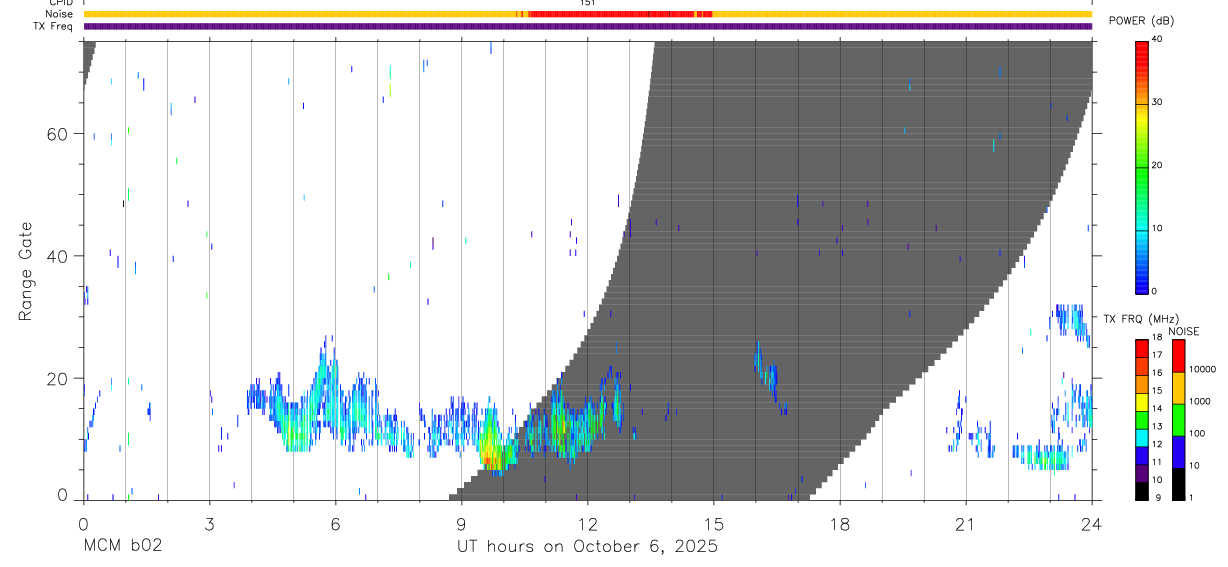Click the 1000 noise scale label

coord(1200,401)
